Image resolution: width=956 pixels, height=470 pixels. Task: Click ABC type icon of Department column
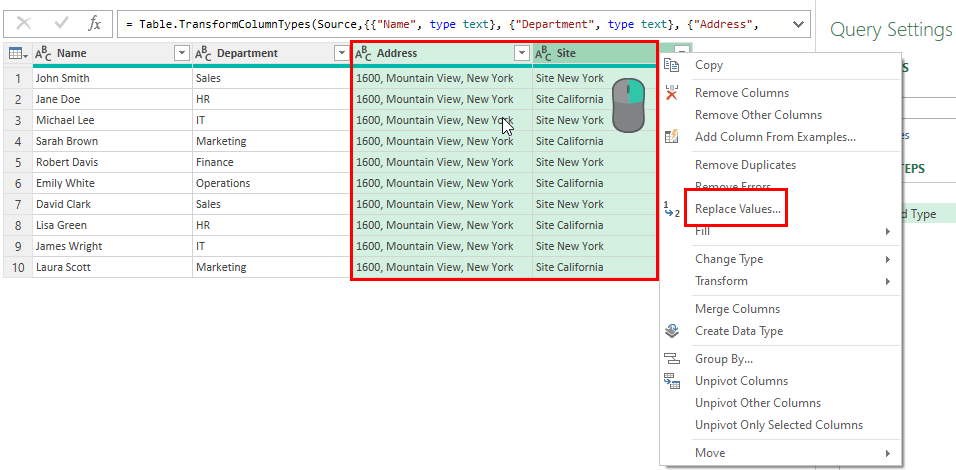[x=203, y=54]
